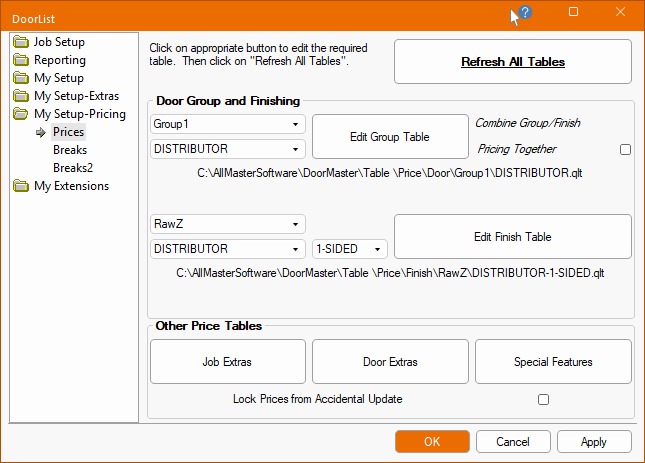The height and width of the screenshot is (463, 645).
Task: Enable Combine Group/Finish Pricing Together checkbox
Action: click(625, 149)
